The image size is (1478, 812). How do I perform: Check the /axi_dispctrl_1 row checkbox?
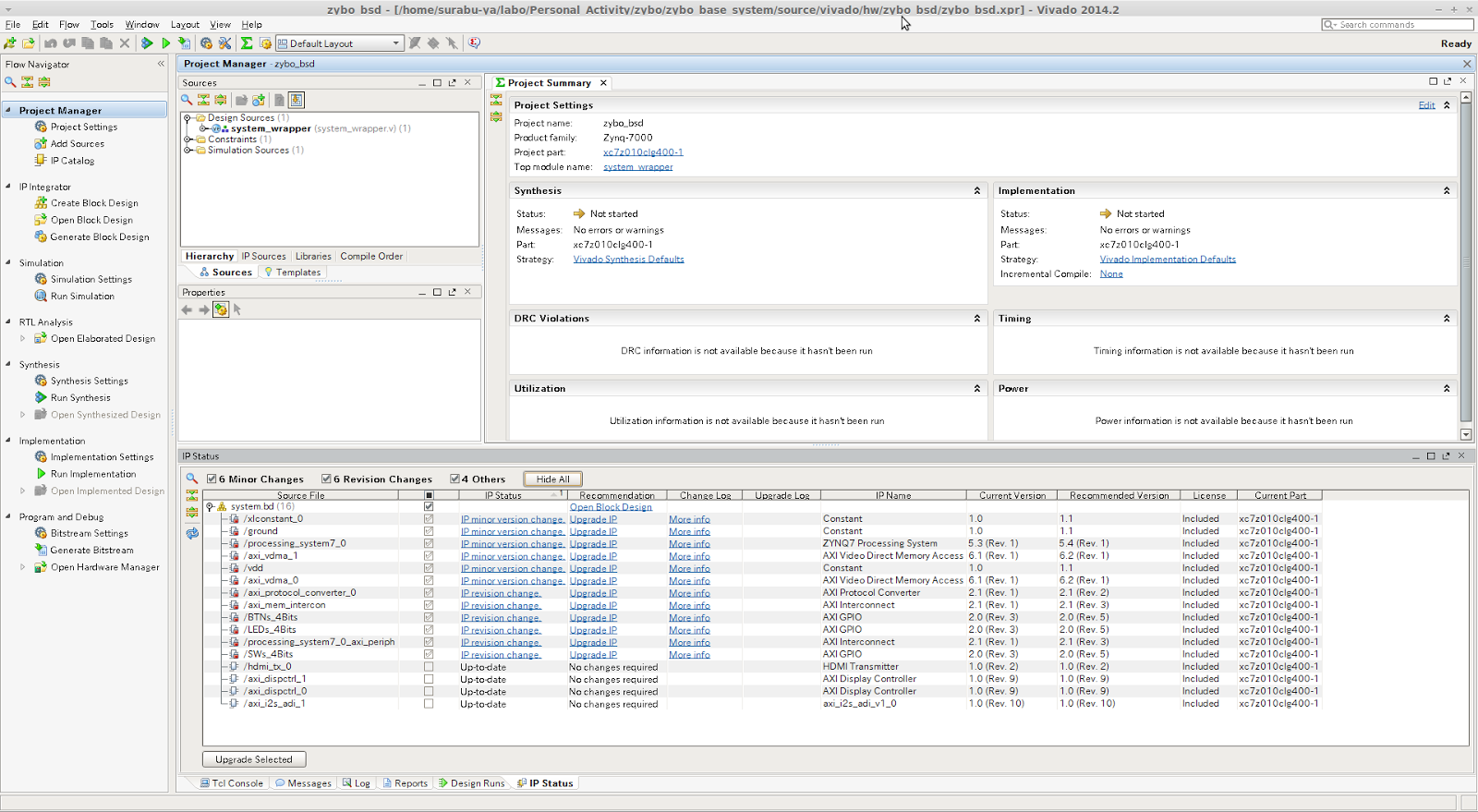(429, 679)
